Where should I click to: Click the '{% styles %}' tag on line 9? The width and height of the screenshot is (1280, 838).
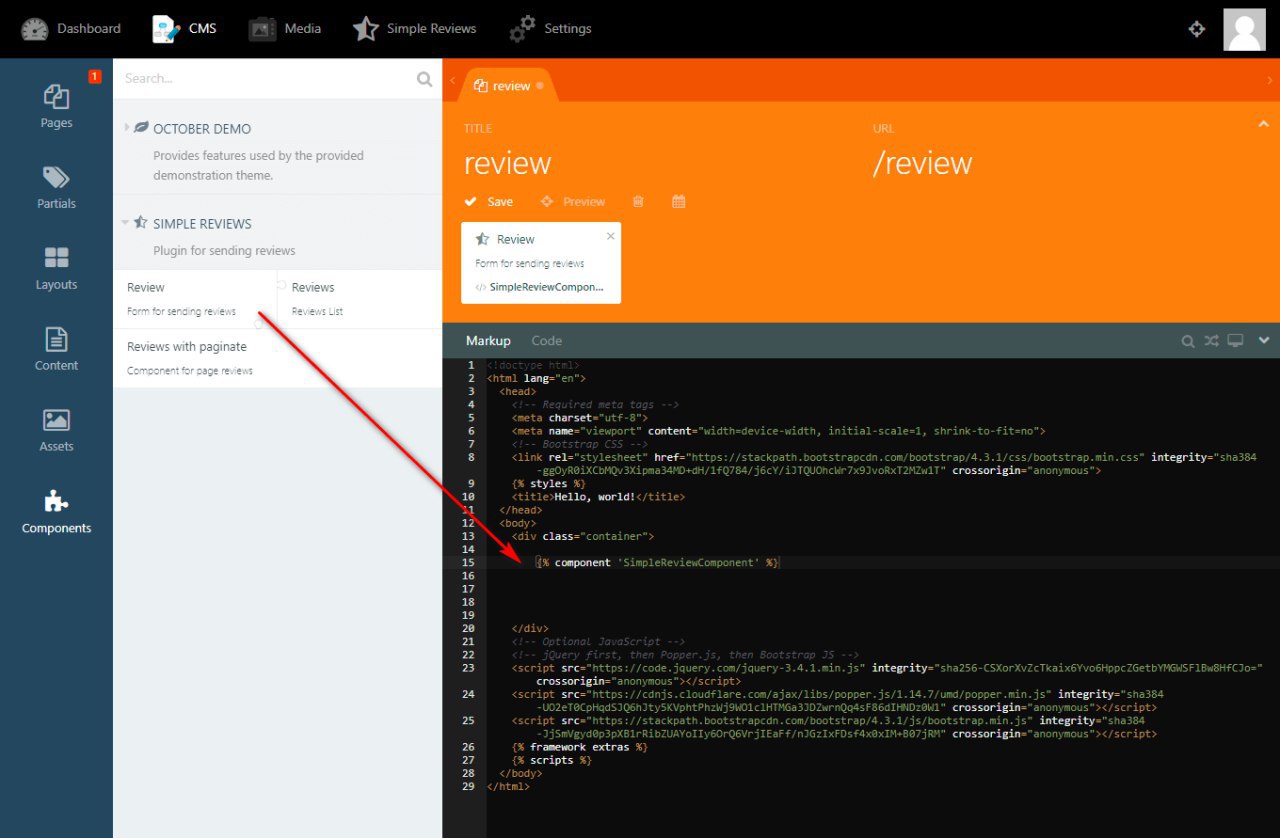548,483
